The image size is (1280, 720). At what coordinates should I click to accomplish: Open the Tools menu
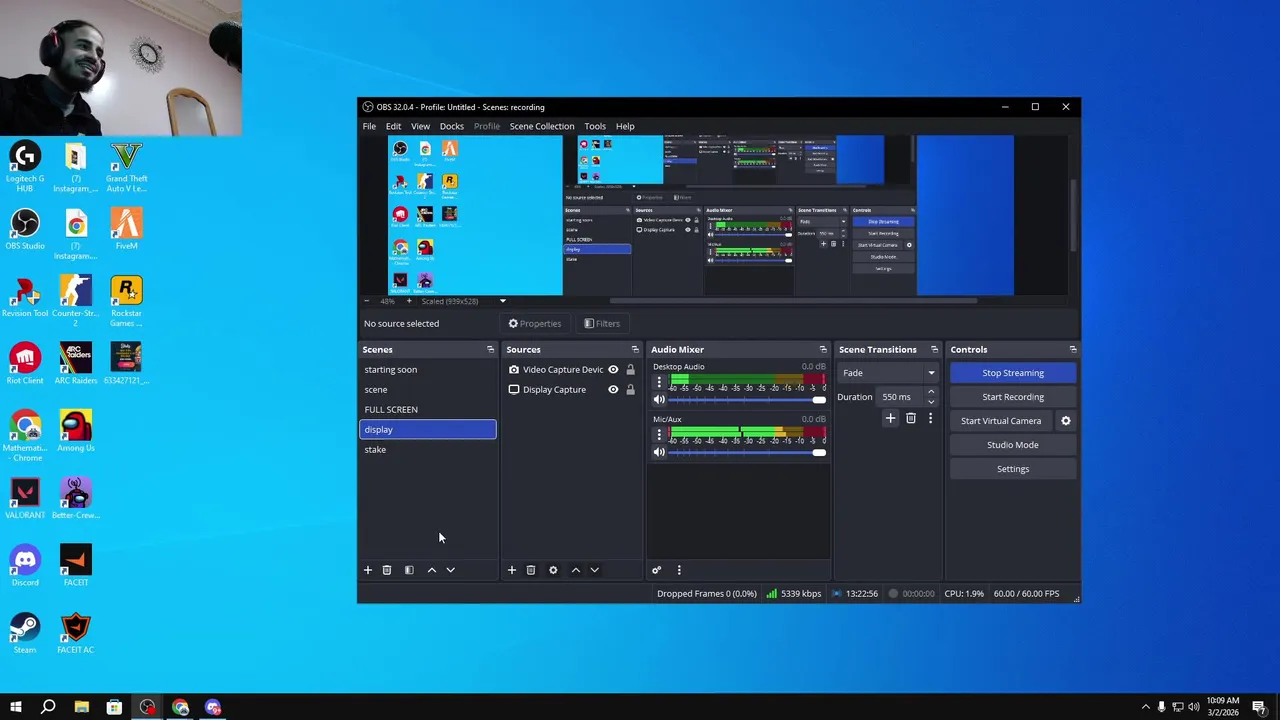coord(595,127)
